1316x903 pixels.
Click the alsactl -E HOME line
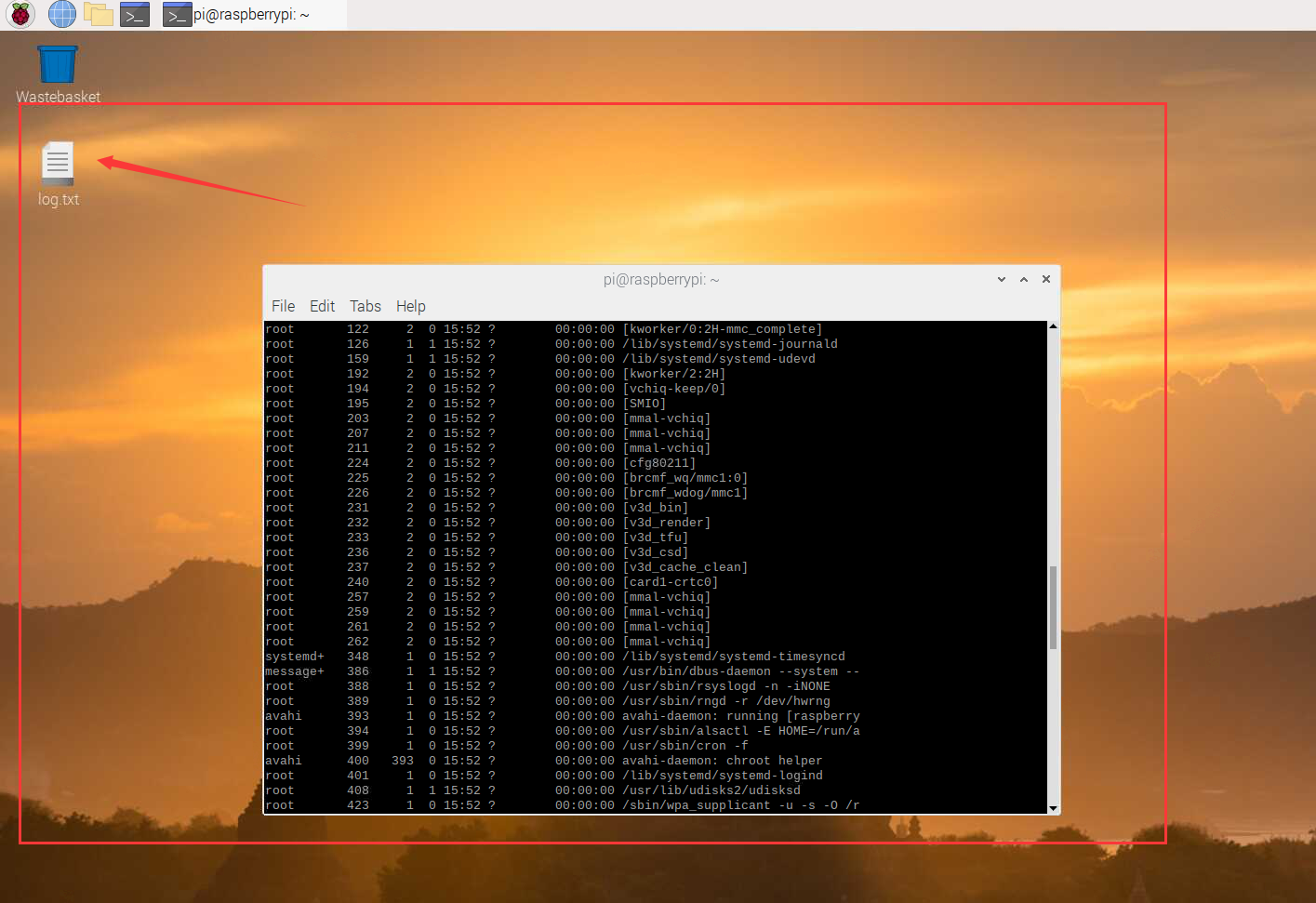(x=563, y=731)
